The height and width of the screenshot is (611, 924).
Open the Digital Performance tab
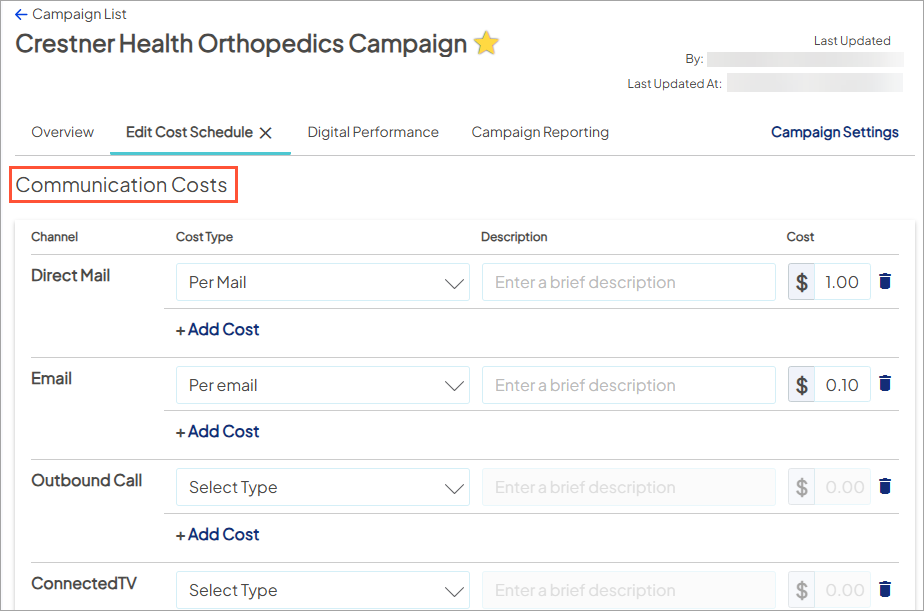(x=373, y=132)
